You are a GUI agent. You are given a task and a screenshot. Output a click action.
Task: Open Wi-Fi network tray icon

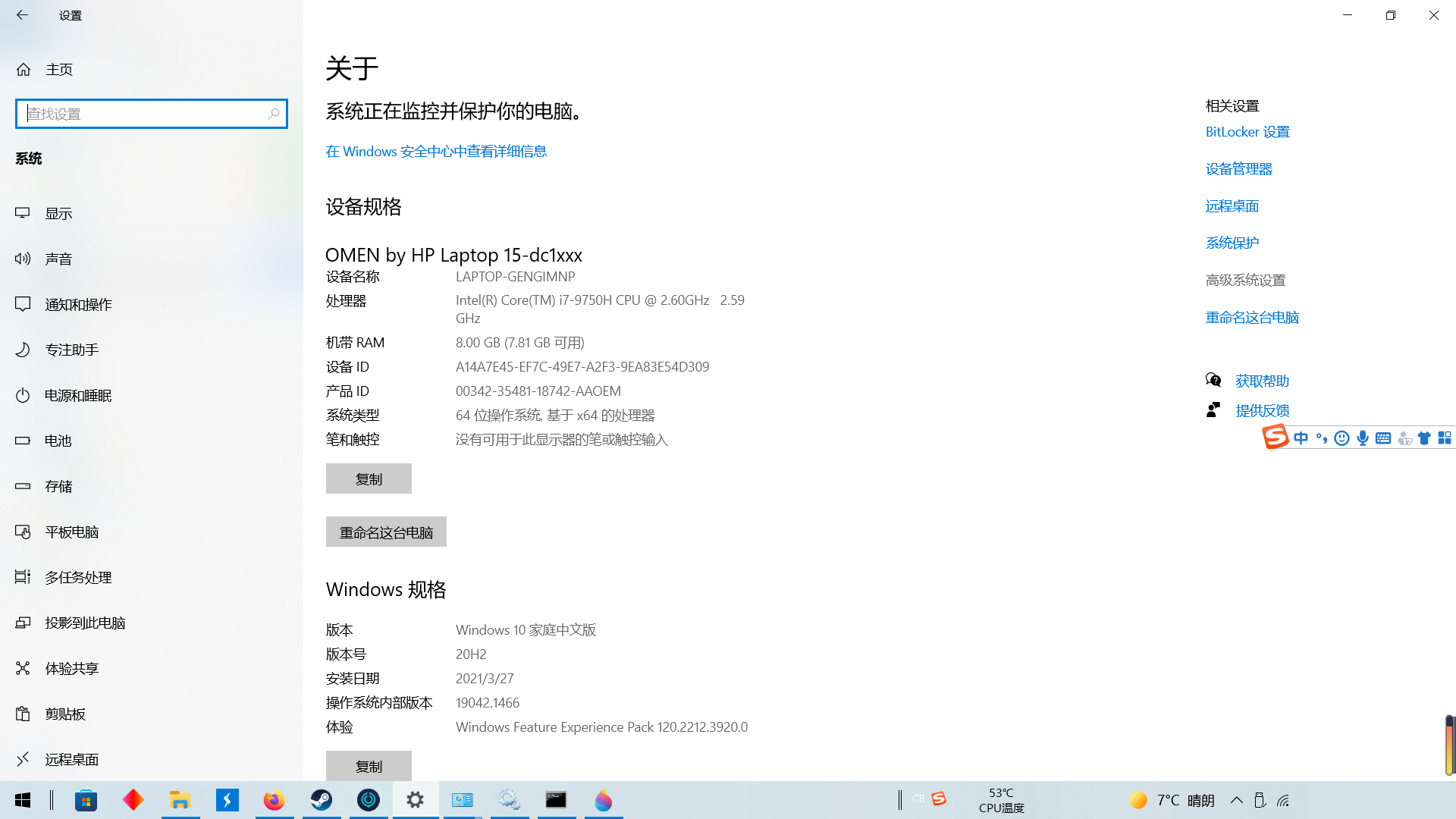pyautogui.click(x=1283, y=800)
